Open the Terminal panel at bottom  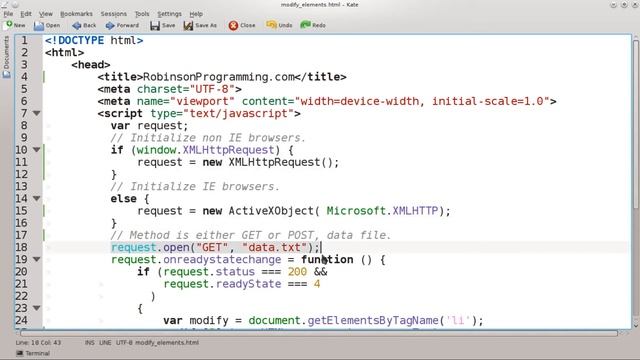[x=33, y=353]
